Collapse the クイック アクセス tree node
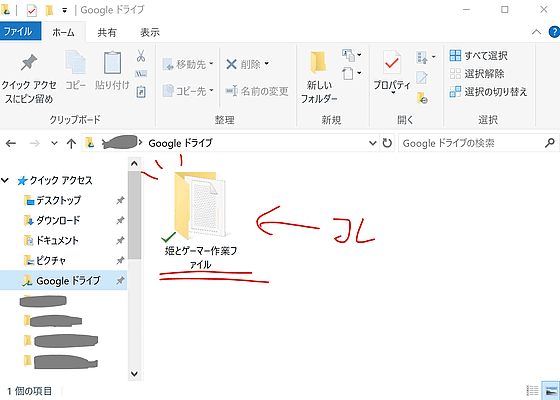560x400 pixels. pos(5,180)
